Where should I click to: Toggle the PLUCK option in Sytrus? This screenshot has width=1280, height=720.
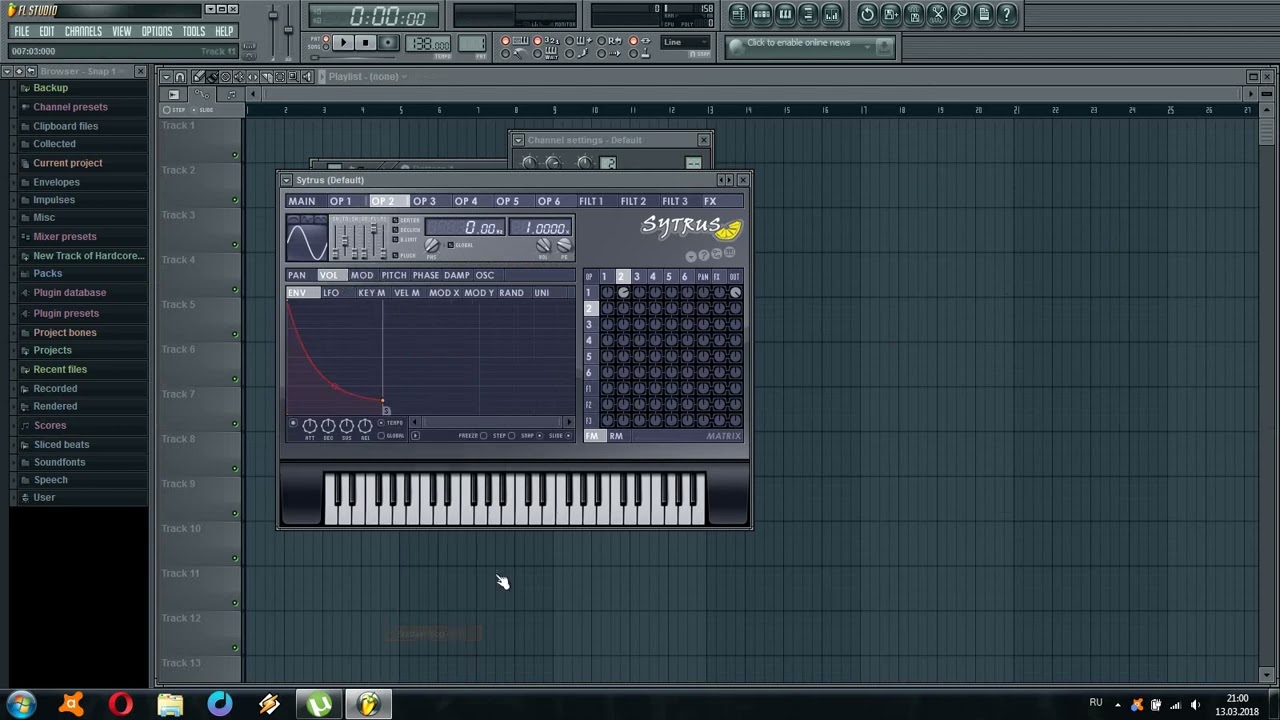[x=405, y=256]
